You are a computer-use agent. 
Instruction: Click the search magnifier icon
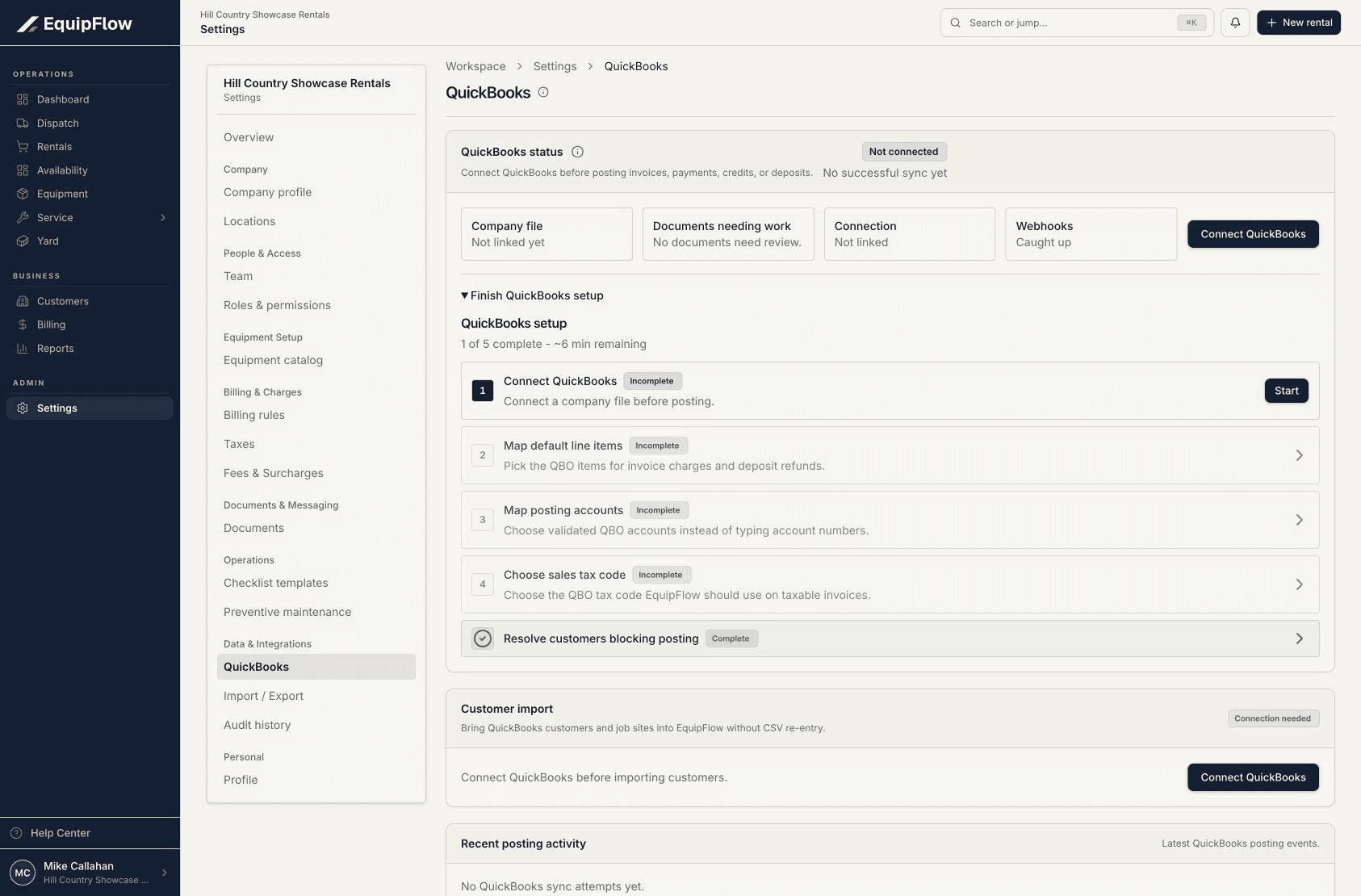(955, 23)
